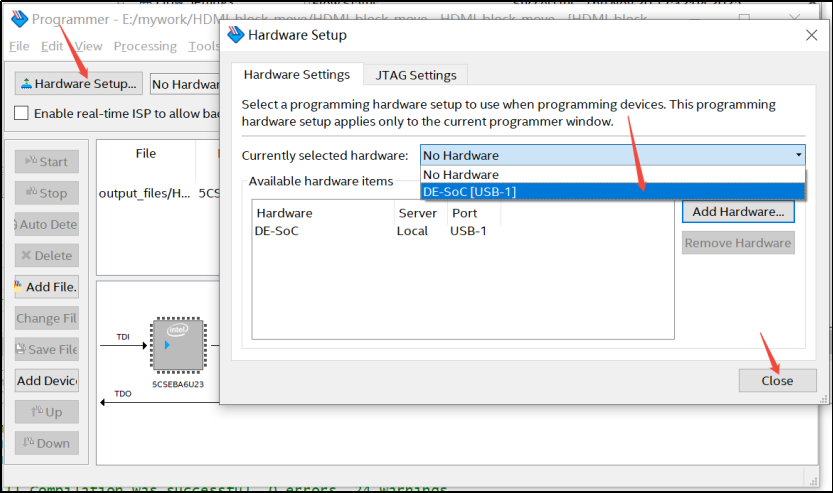Click the X of Hardware Setup dialog
Viewport: 833px width, 493px height.
[811, 35]
